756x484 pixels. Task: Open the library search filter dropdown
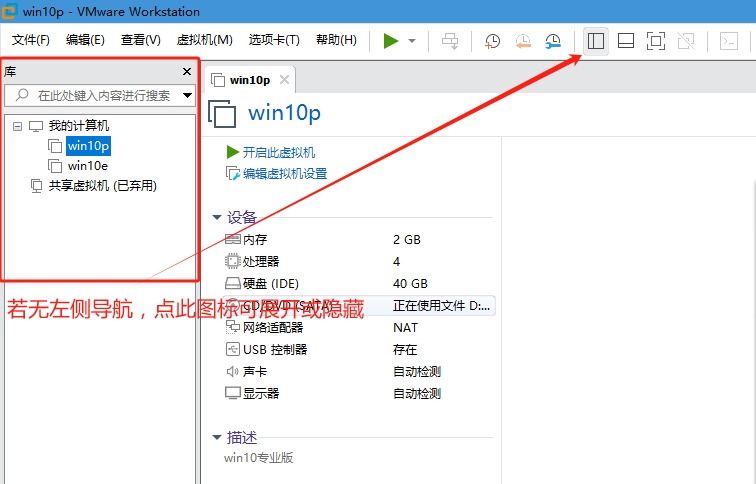click(188, 95)
